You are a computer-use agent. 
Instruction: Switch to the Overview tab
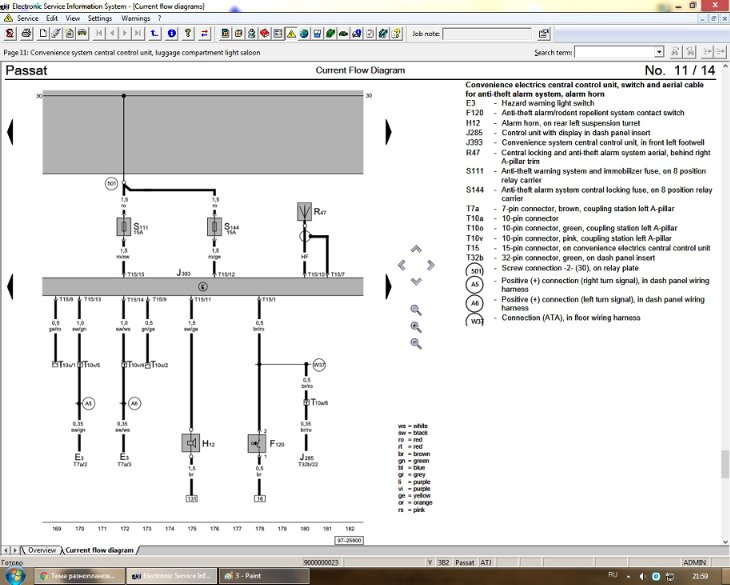(41, 550)
